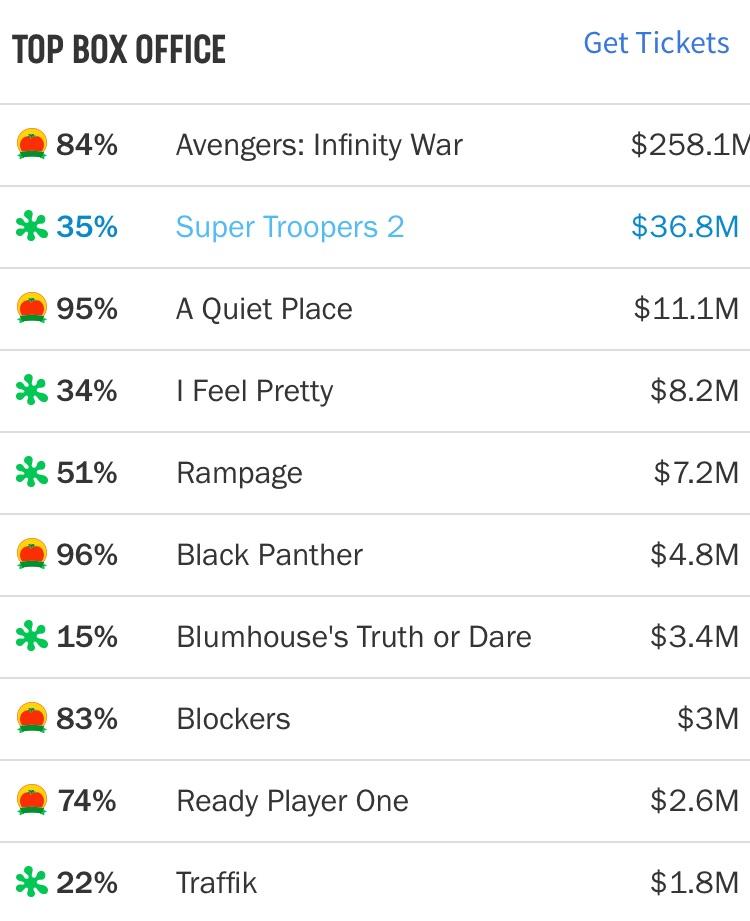Click the fresh tomato icon beside Avengers: Infinity War
This screenshot has width=750, height=921.
pos(32,145)
